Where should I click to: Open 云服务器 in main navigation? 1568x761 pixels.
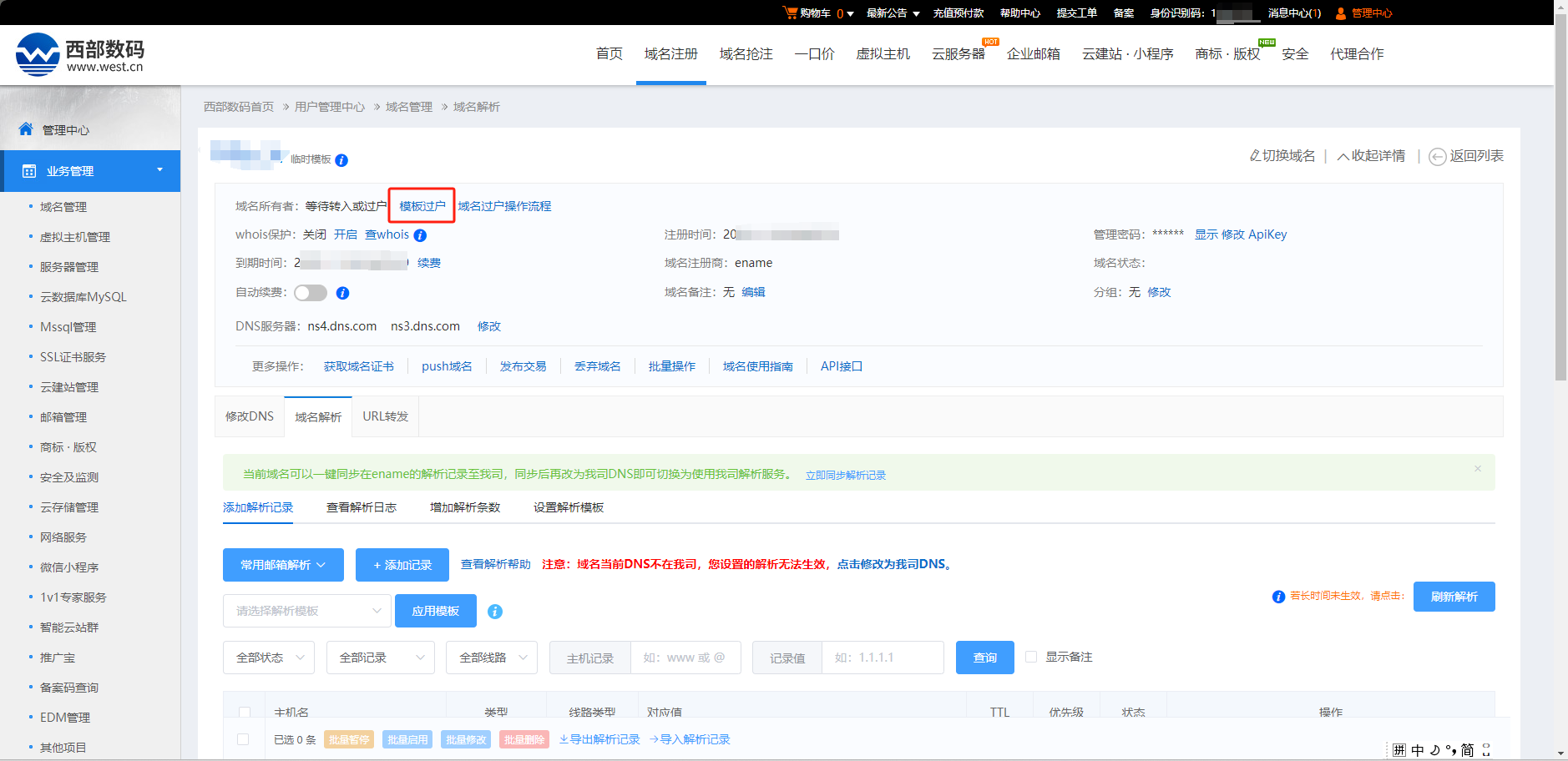click(x=959, y=54)
